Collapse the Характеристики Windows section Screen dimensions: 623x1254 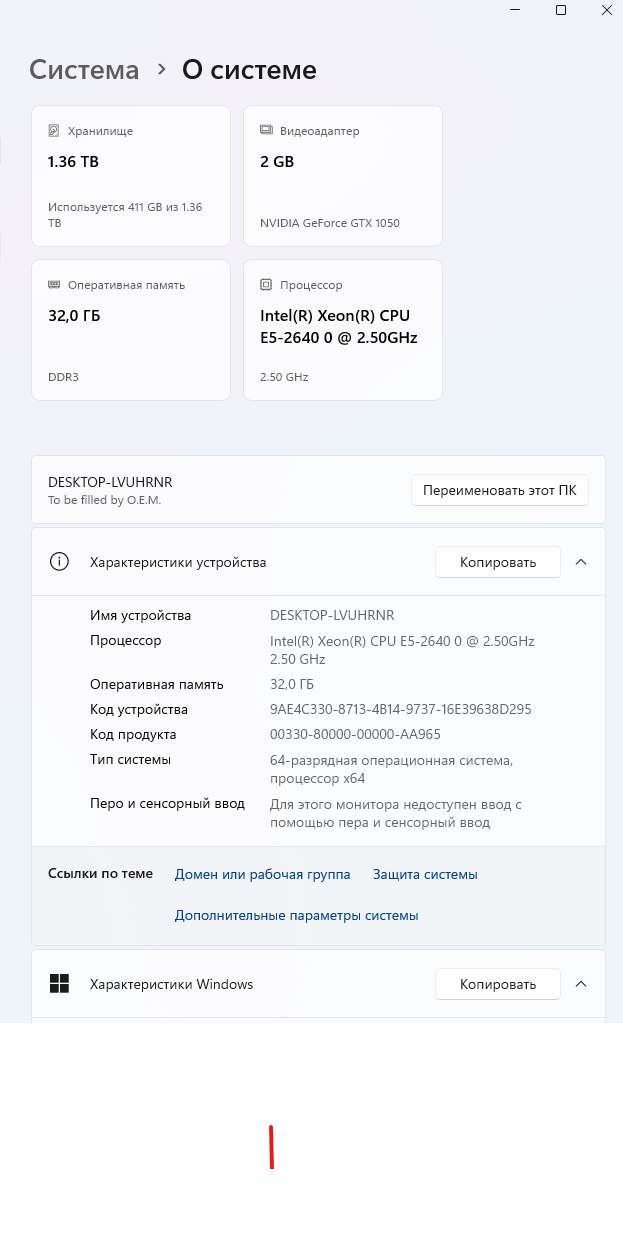pos(581,984)
